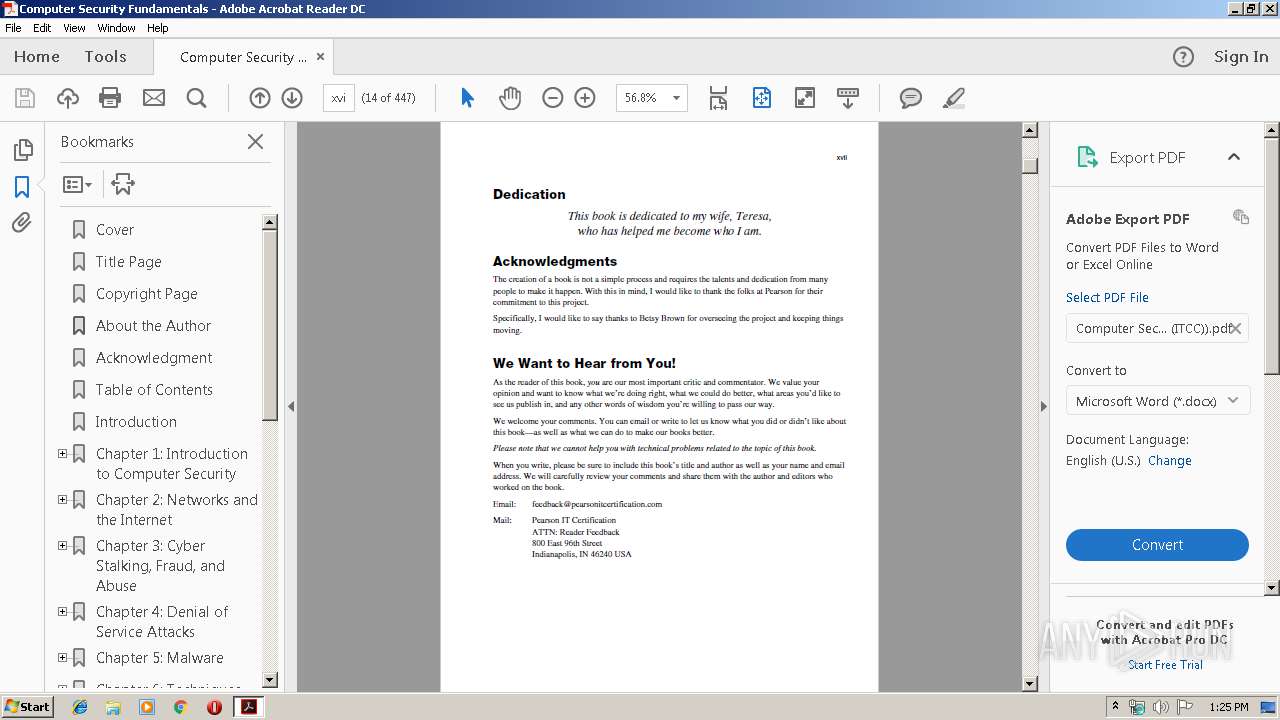Switch to the Tools tab
The height and width of the screenshot is (720, 1280).
coord(106,57)
